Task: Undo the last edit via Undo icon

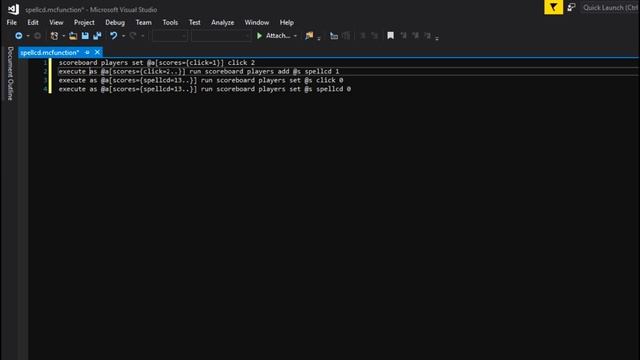Action: pyautogui.click(x=113, y=36)
